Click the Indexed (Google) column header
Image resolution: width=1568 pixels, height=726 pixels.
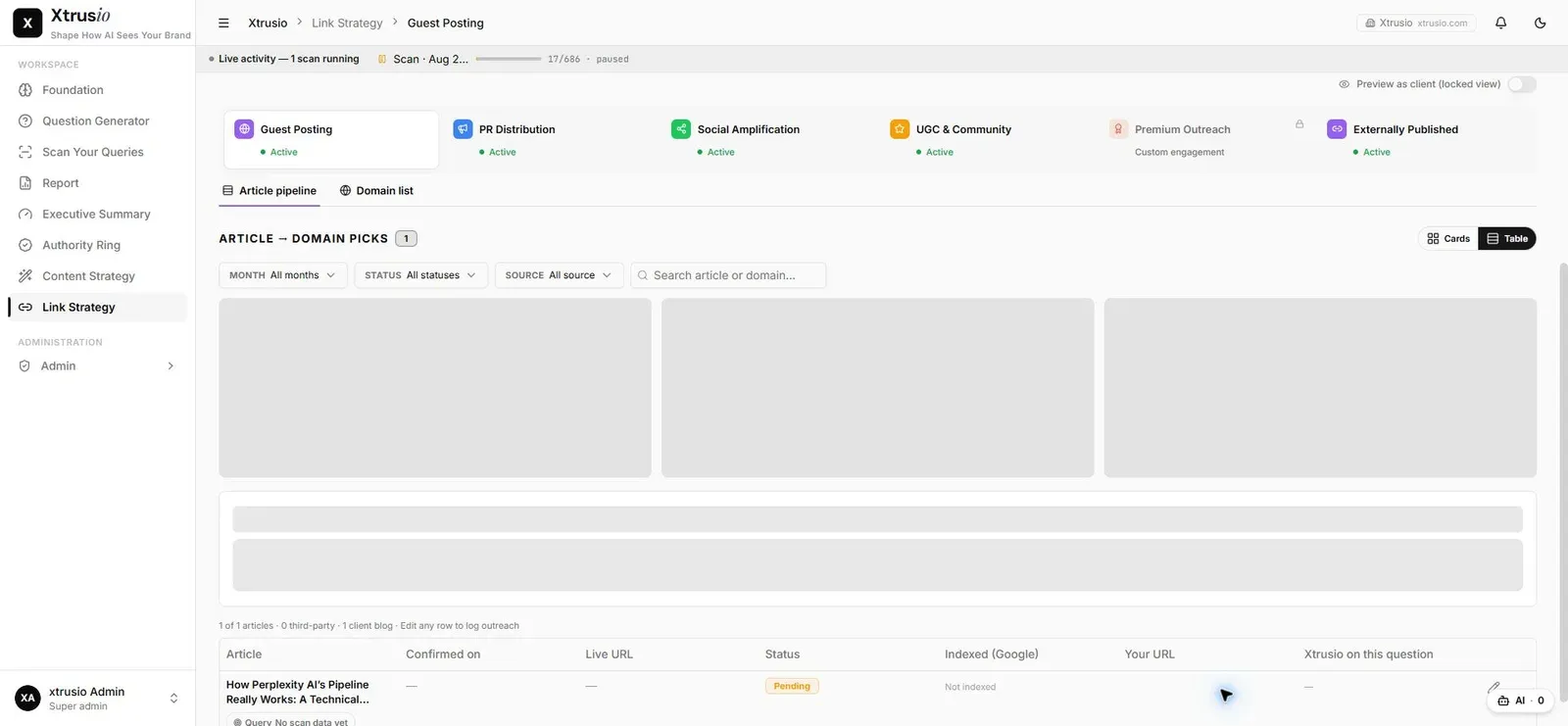pyautogui.click(x=992, y=654)
